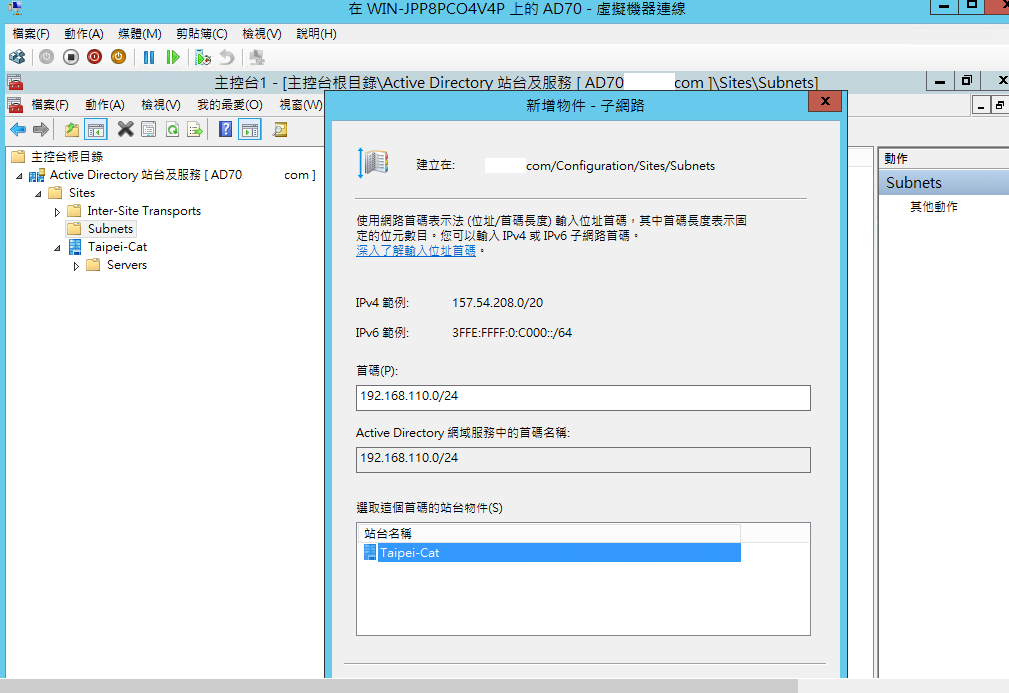Screen dimensions: 1009x693
Task: Collapse the Sites tree node
Action: [x=38, y=194]
